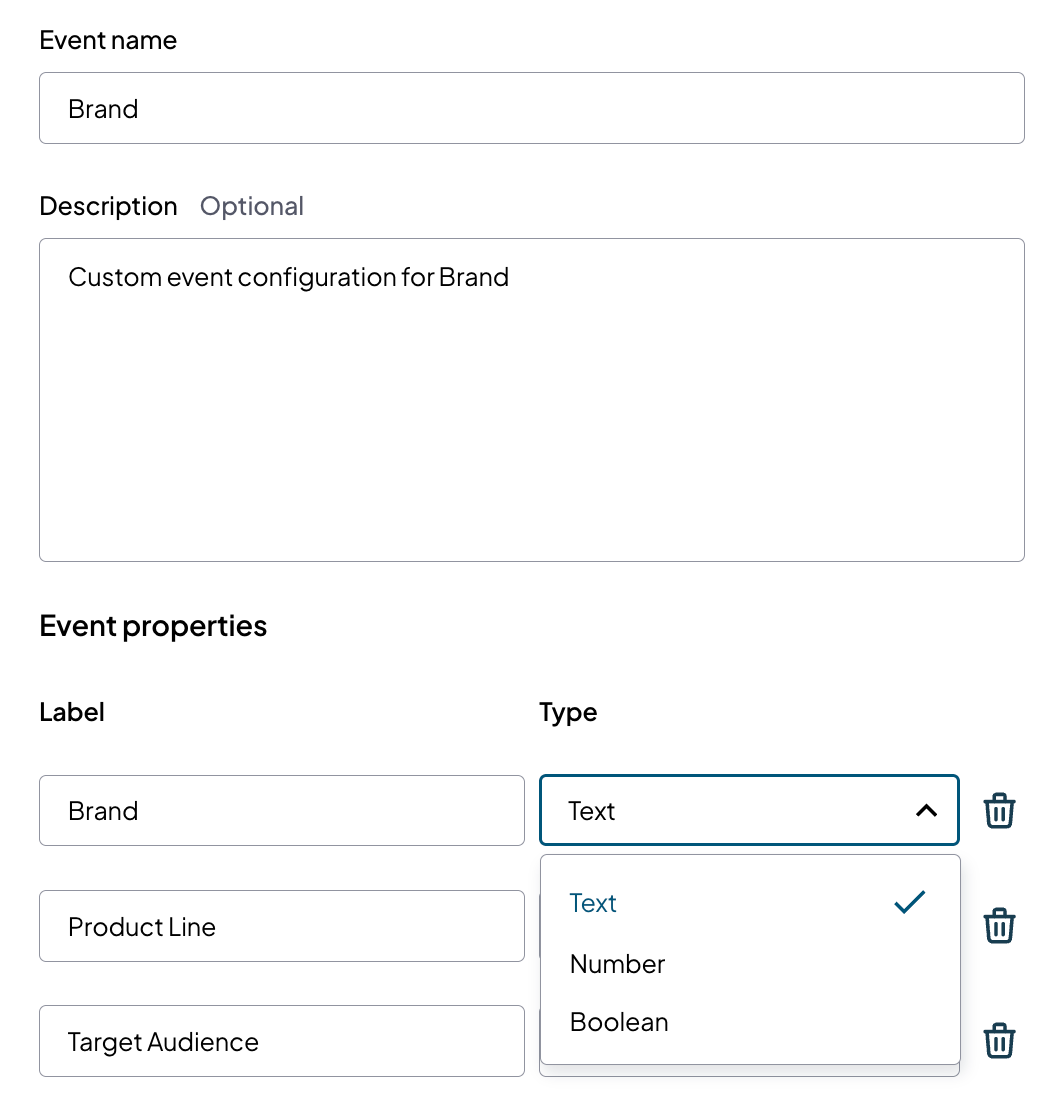The width and height of the screenshot is (1064, 1110).
Task: Edit the Brand label field
Action: point(281,811)
